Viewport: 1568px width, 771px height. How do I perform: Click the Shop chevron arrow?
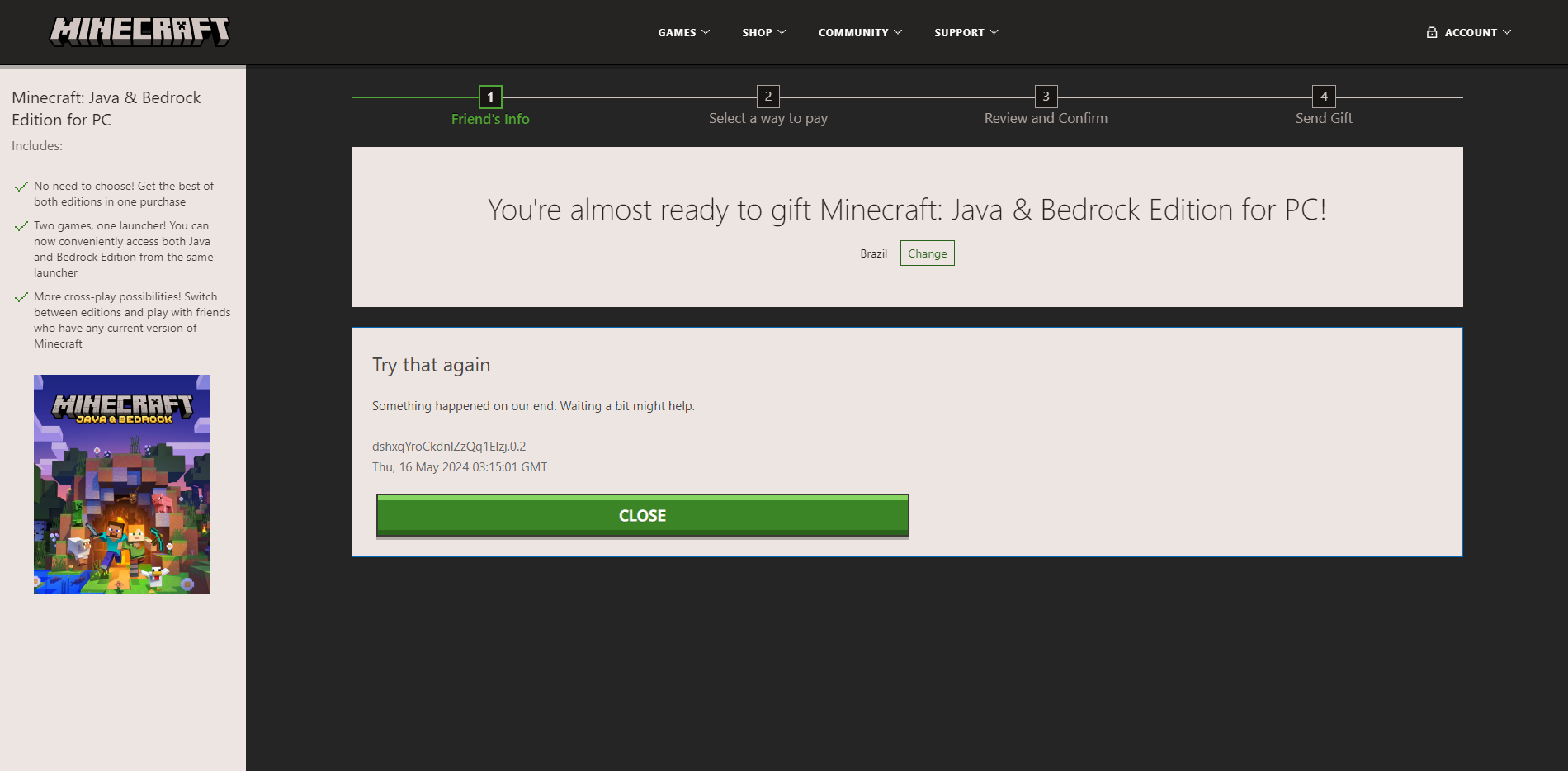tap(782, 32)
